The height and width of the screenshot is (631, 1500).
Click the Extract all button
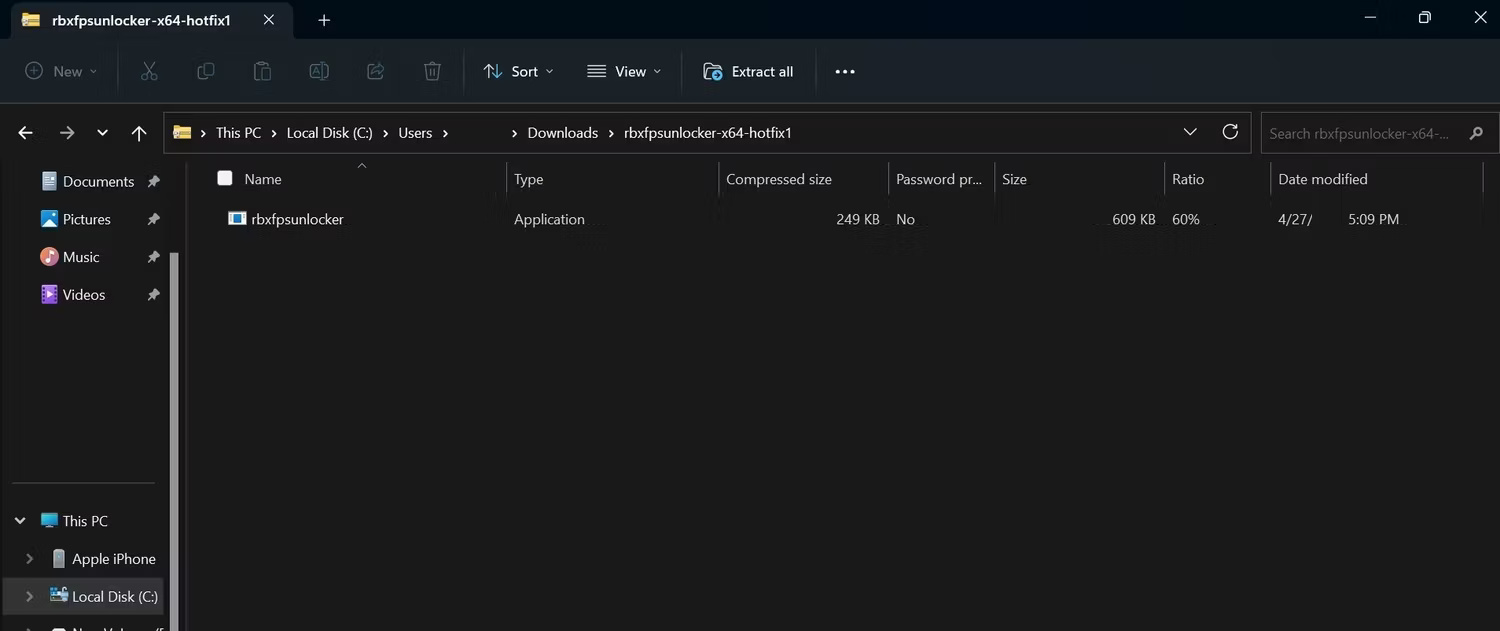click(x=748, y=71)
